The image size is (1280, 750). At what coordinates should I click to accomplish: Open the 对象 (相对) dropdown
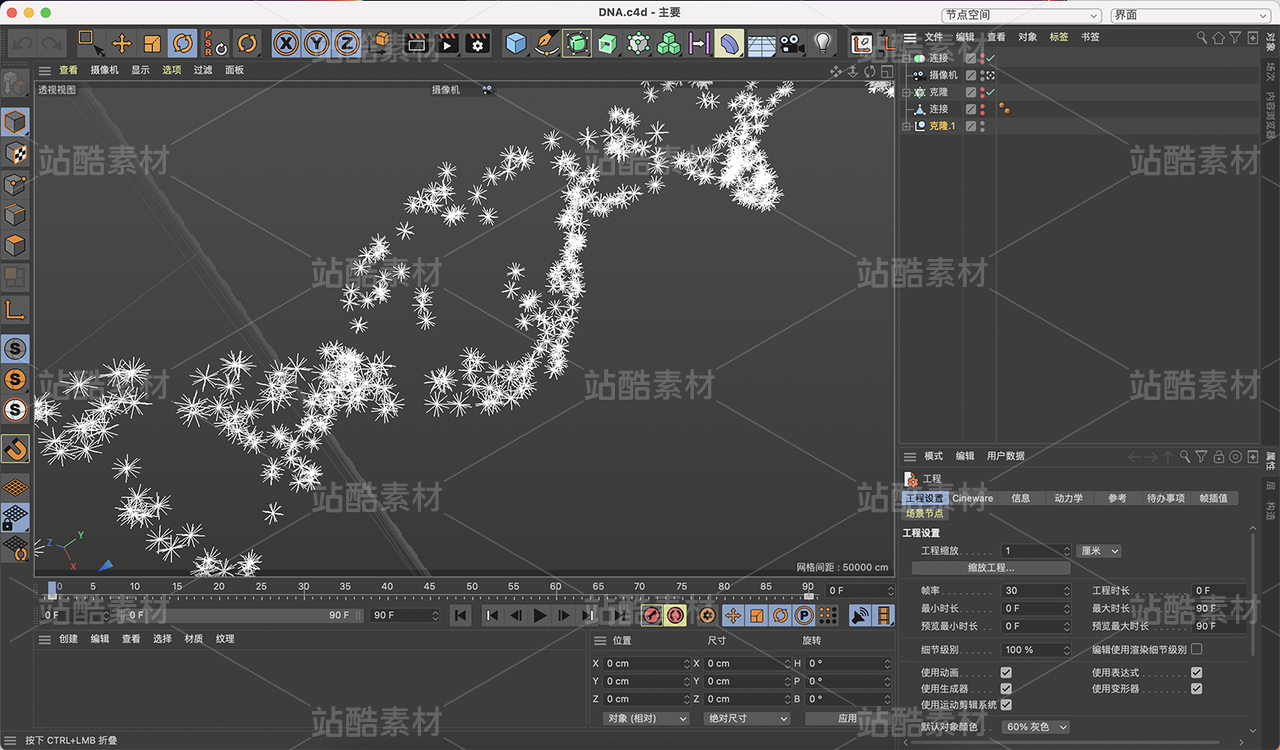click(x=646, y=718)
